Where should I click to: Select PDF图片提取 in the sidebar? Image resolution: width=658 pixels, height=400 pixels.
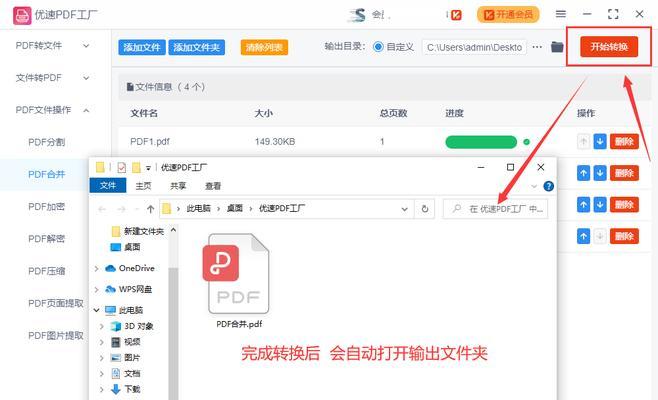pos(56,335)
